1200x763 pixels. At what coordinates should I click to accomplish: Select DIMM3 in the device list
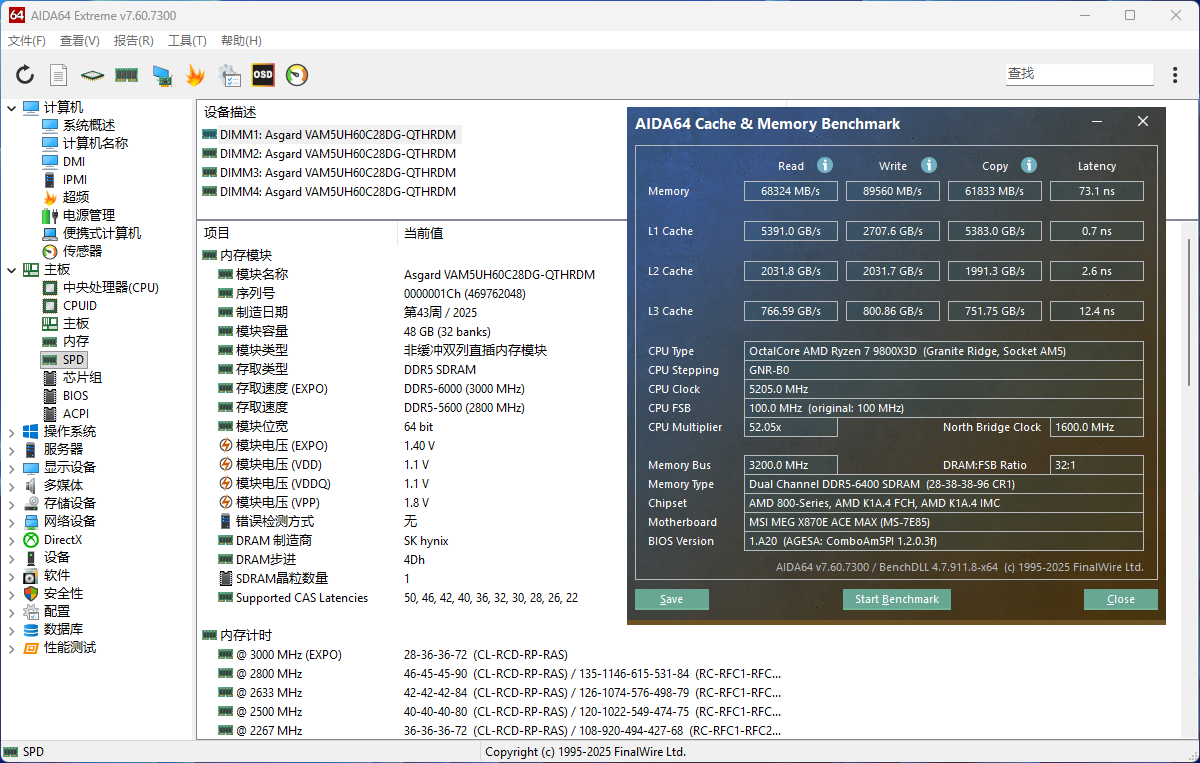tap(338, 173)
